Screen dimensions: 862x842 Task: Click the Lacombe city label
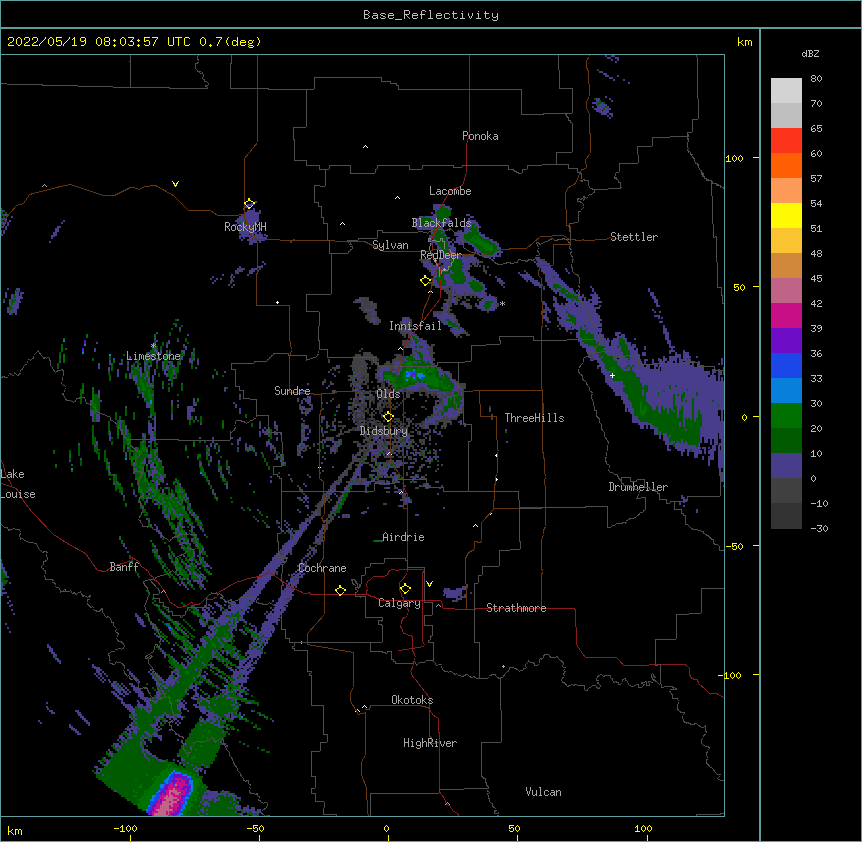450,191
